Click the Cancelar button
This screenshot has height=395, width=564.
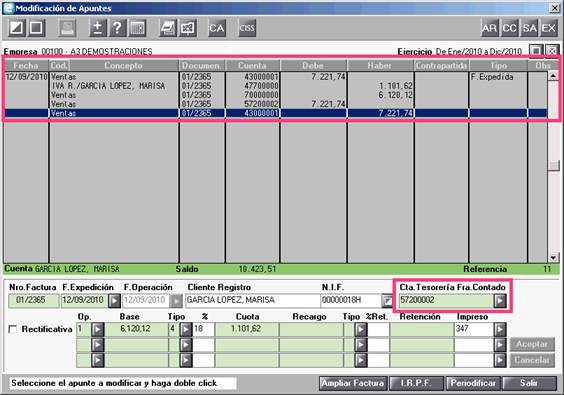pyautogui.click(x=532, y=360)
